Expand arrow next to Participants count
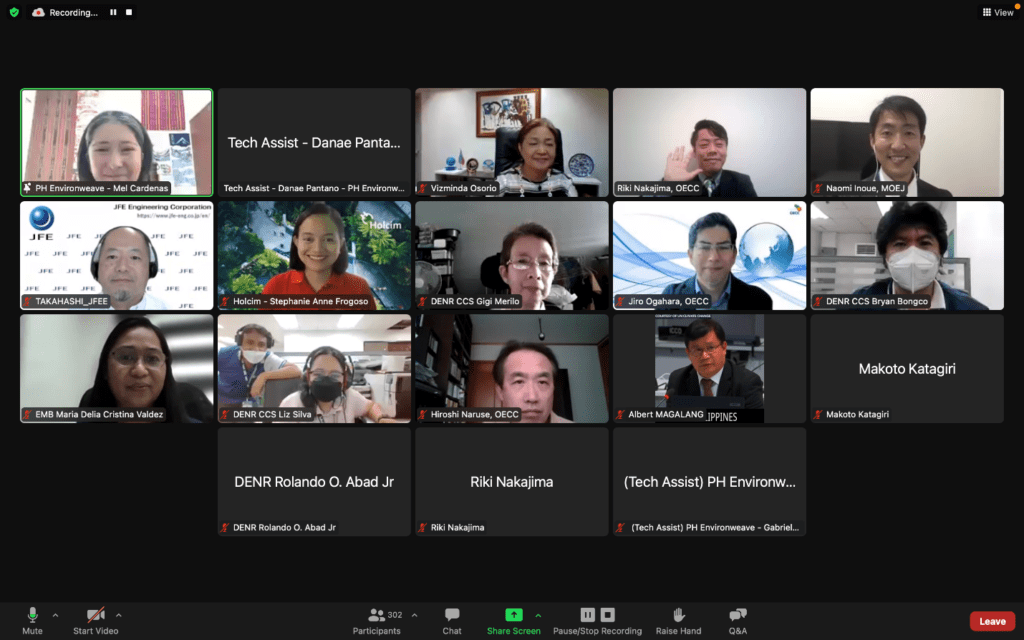This screenshot has width=1024, height=640. tap(414, 615)
